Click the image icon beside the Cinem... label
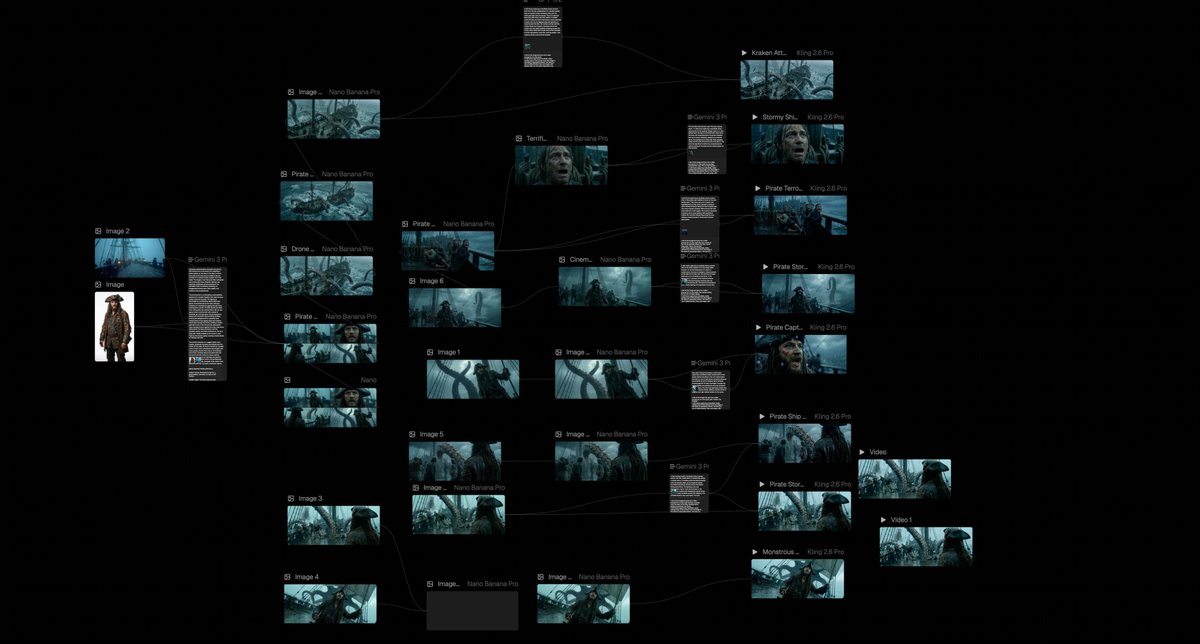This screenshot has width=1200, height=644. (562, 259)
